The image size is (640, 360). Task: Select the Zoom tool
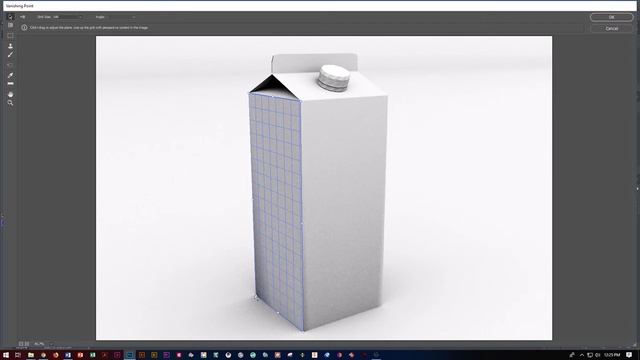click(10, 103)
